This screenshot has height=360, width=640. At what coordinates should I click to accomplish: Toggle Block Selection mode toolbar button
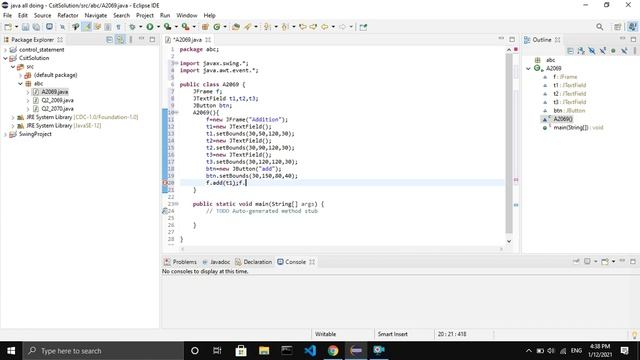pos(108,27)
